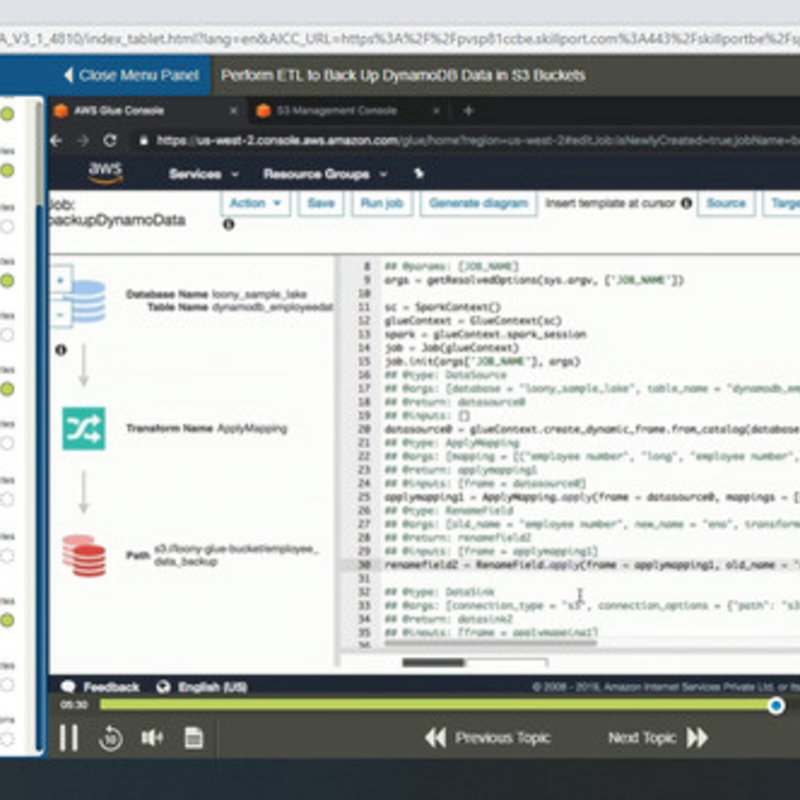The image size is (800, 800).
Task: Select the DynamoDB data source database icon
Action: [x=88, y=301]
